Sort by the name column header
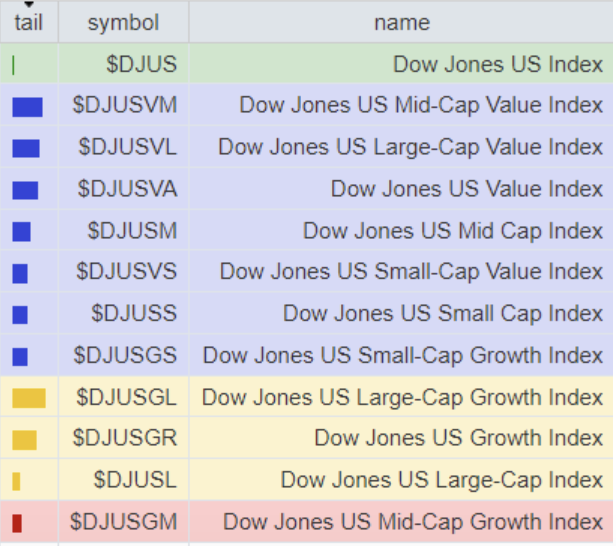Image resolution: width=616 pixels, height=546 pixels. click(x=401, y=22)
